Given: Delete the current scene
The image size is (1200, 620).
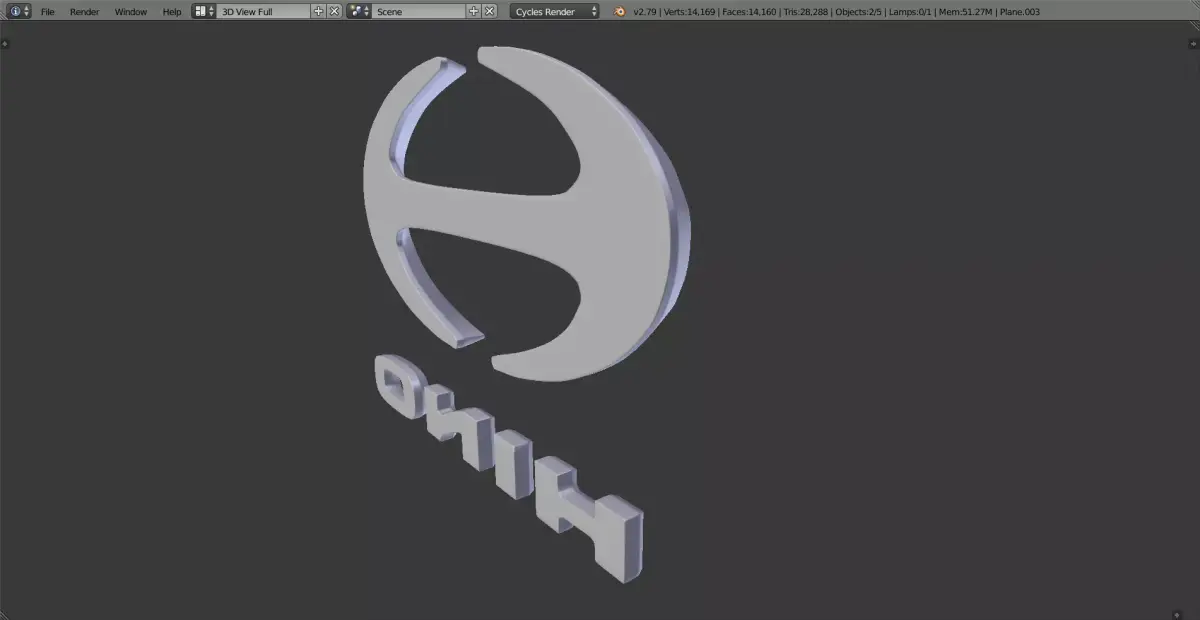Looking at the screenshot, I should pyautogui.click(x=489, y=11).
